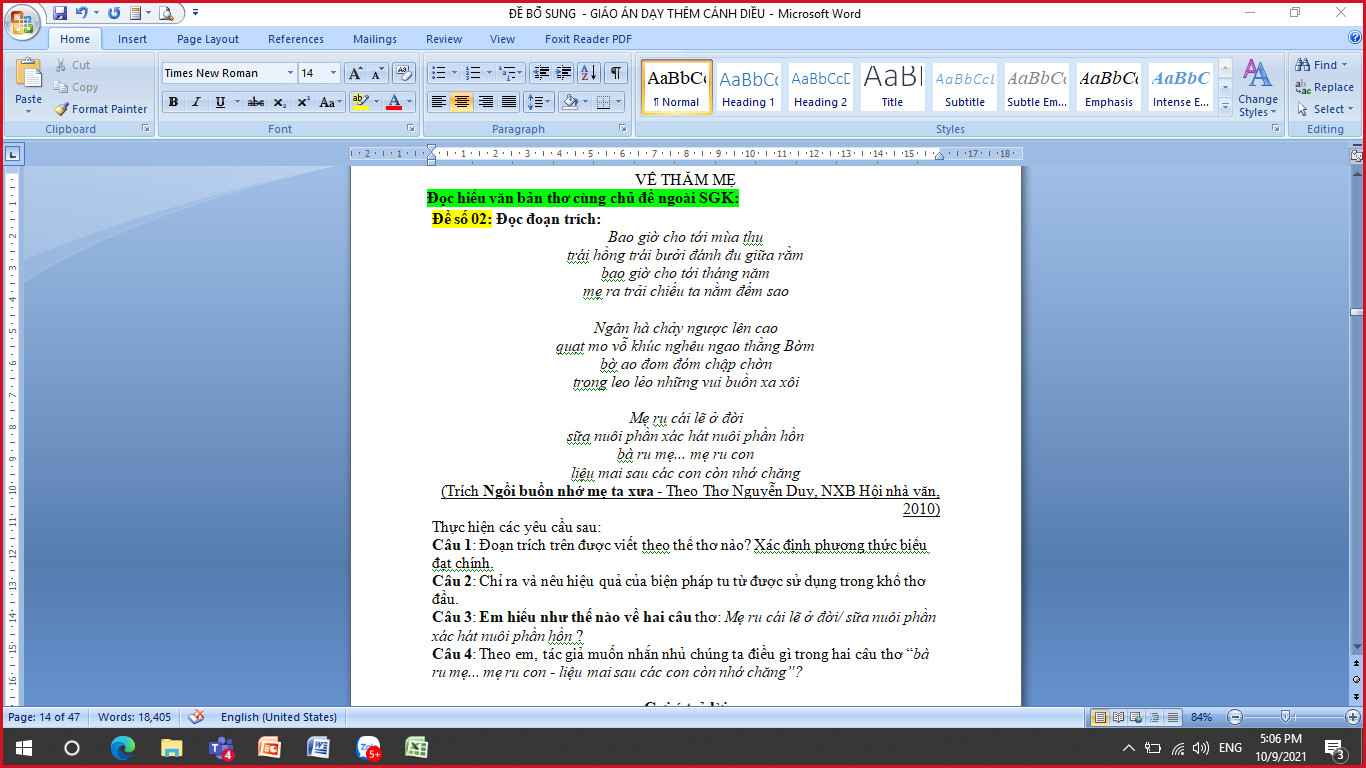Click the Grow Font icon
Screen dimensions: 1366x768
356,73
